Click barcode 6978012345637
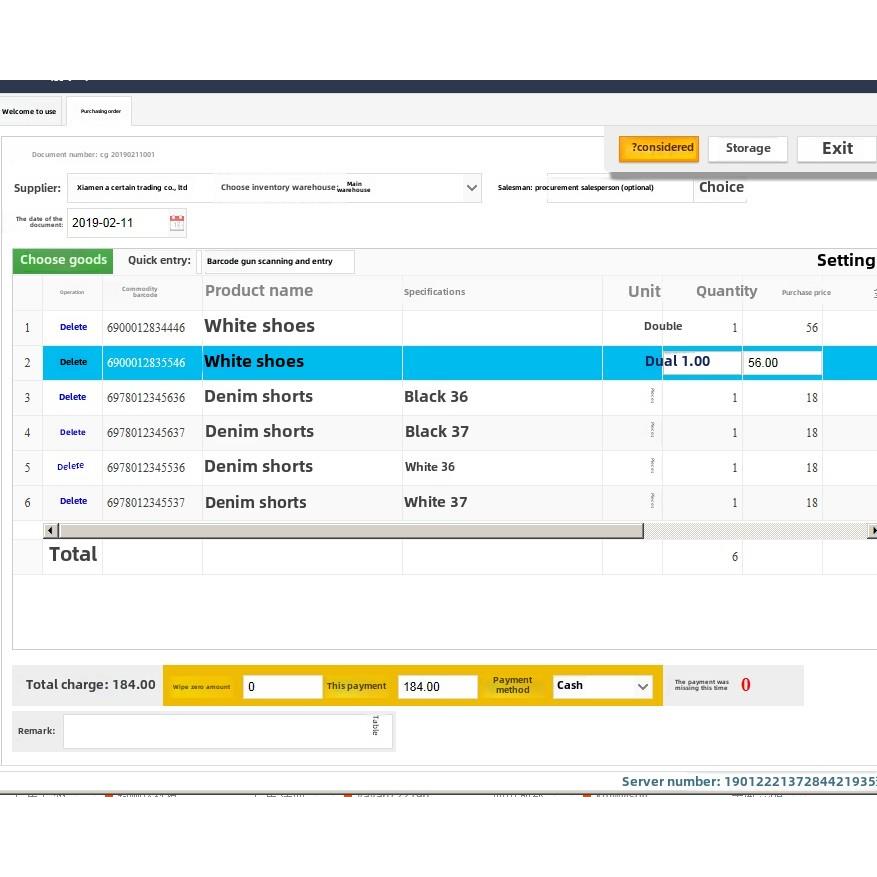Image resolution: width=877 pixels, height=877 pixels. [146, 433]
